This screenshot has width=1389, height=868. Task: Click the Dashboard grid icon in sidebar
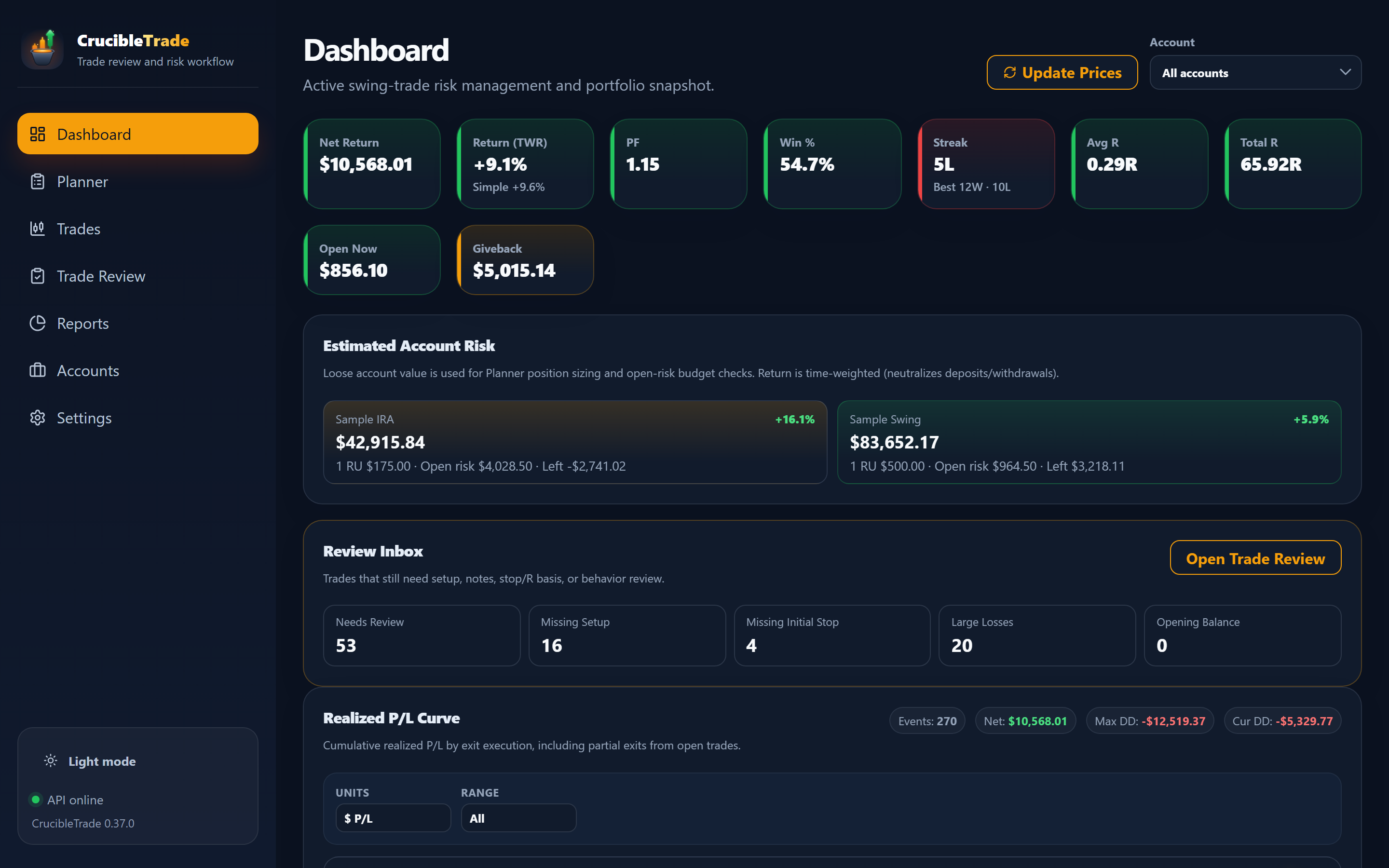(x=37, y=134)
